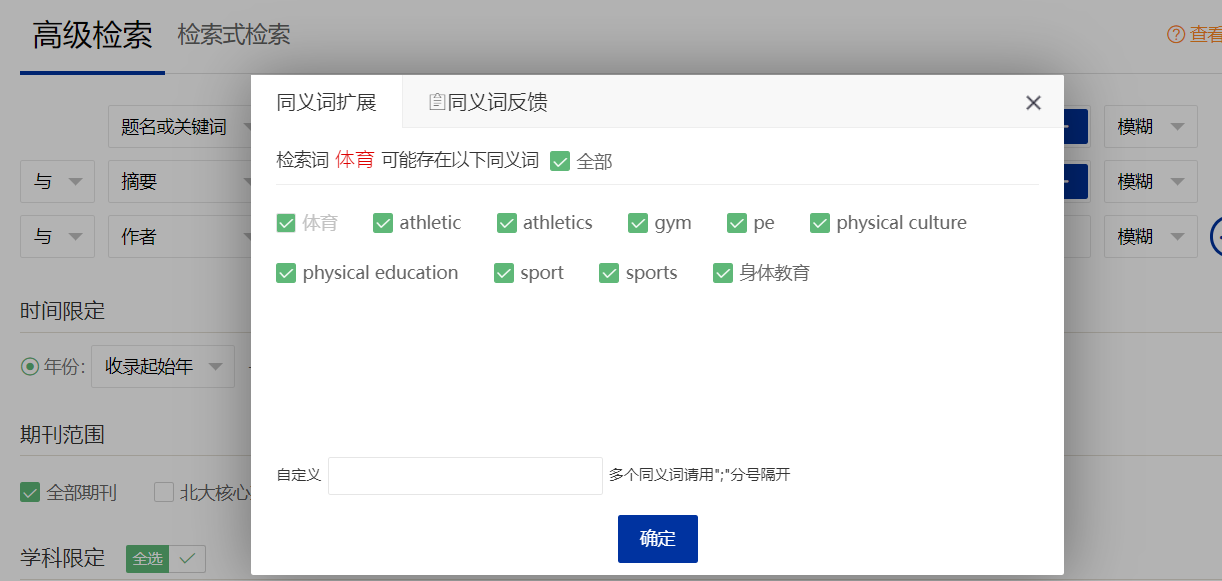
Task: Uncheck the athletics synonym
Action: tap(507, 223)
